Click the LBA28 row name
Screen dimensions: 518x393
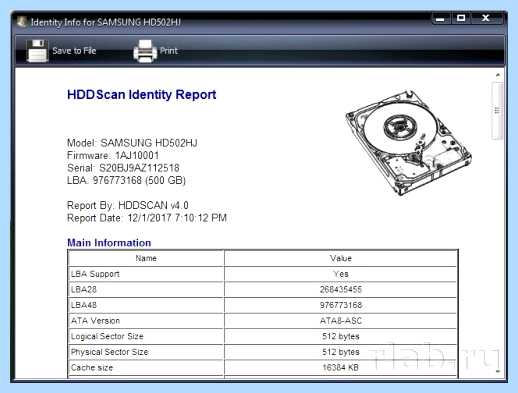coord(84,289)
